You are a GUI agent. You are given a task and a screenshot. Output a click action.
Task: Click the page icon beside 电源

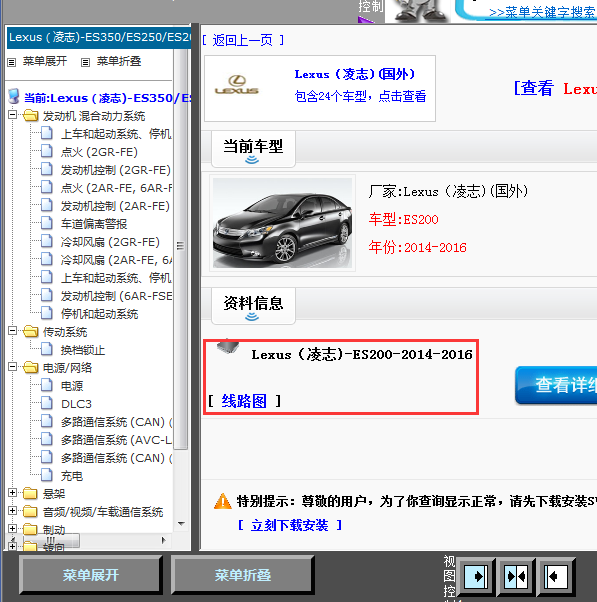tap(47, 385)
